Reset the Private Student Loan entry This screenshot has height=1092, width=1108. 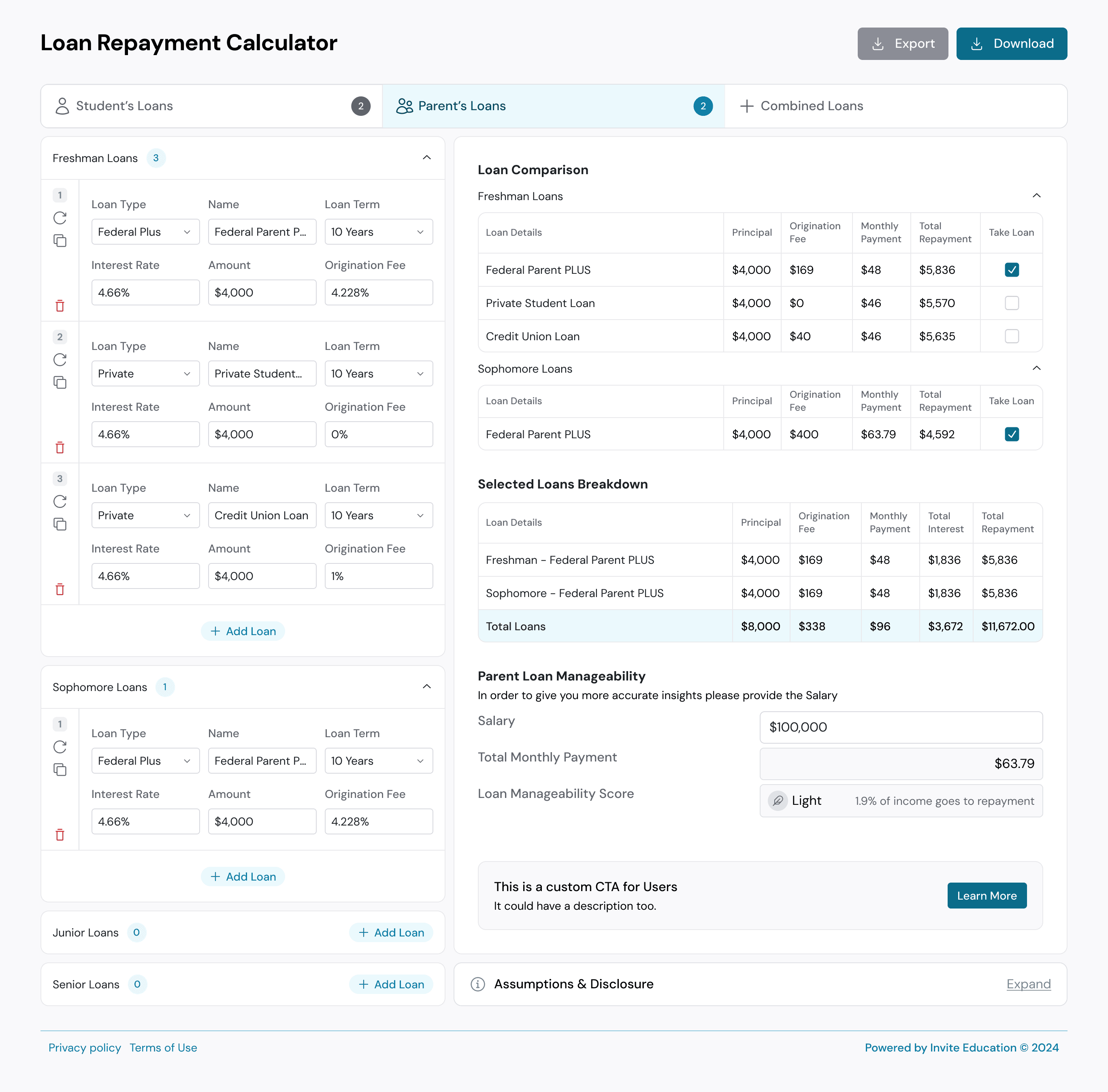point(60,360)
